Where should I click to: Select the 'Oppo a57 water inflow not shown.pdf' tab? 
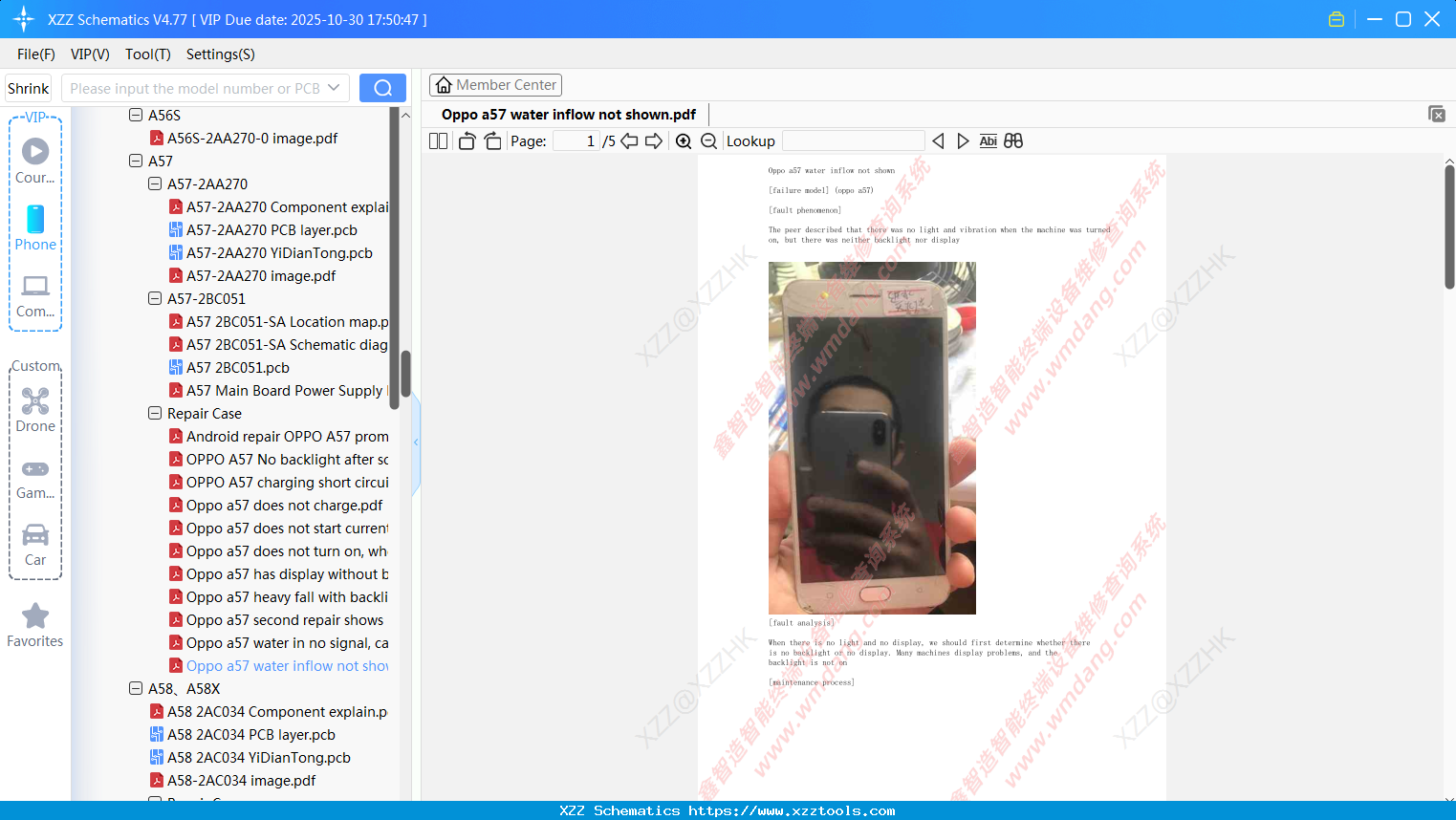(569, 115)
